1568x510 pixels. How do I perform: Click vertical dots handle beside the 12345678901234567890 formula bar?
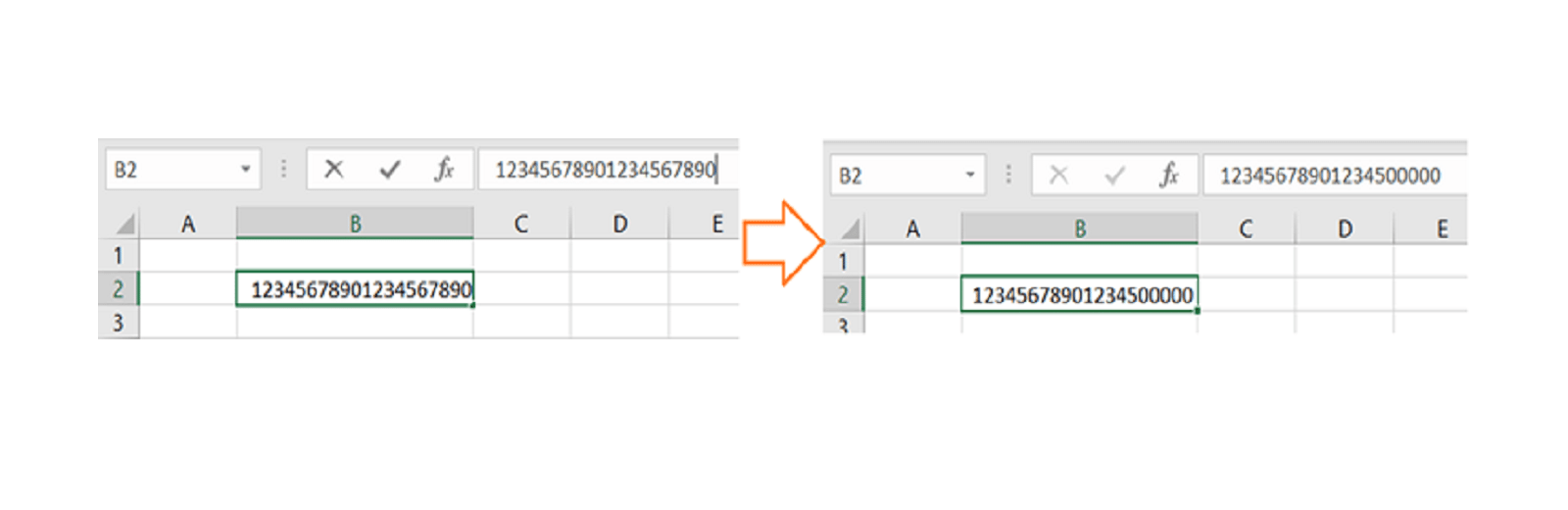(x=283, y=170)
